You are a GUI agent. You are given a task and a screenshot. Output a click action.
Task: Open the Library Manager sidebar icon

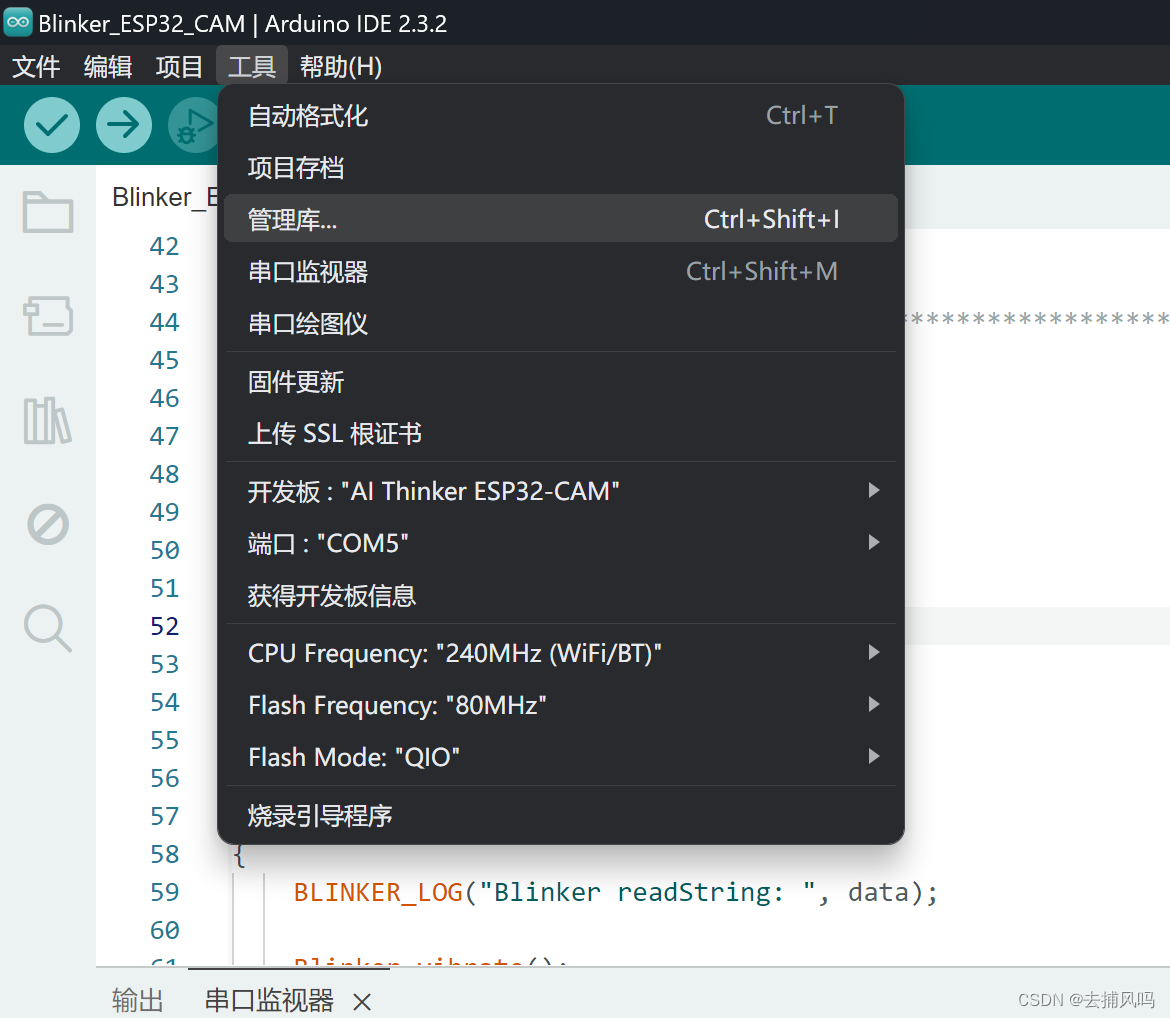(48, 421)
